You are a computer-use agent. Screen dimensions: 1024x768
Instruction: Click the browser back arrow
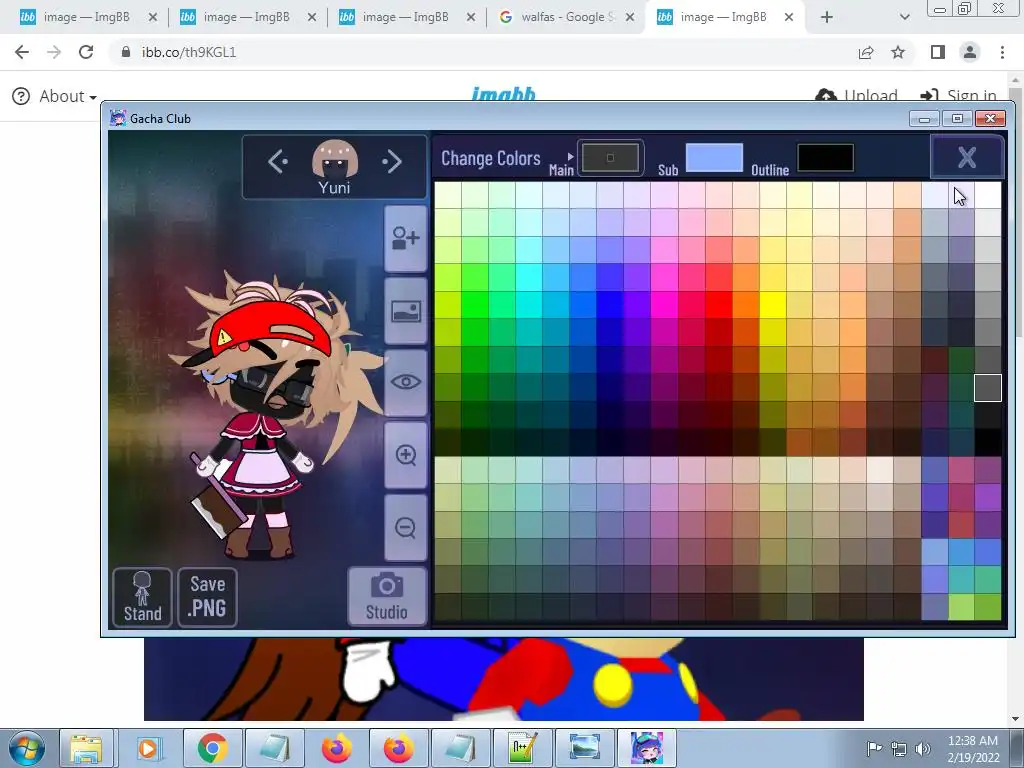[x=22, y=52]
